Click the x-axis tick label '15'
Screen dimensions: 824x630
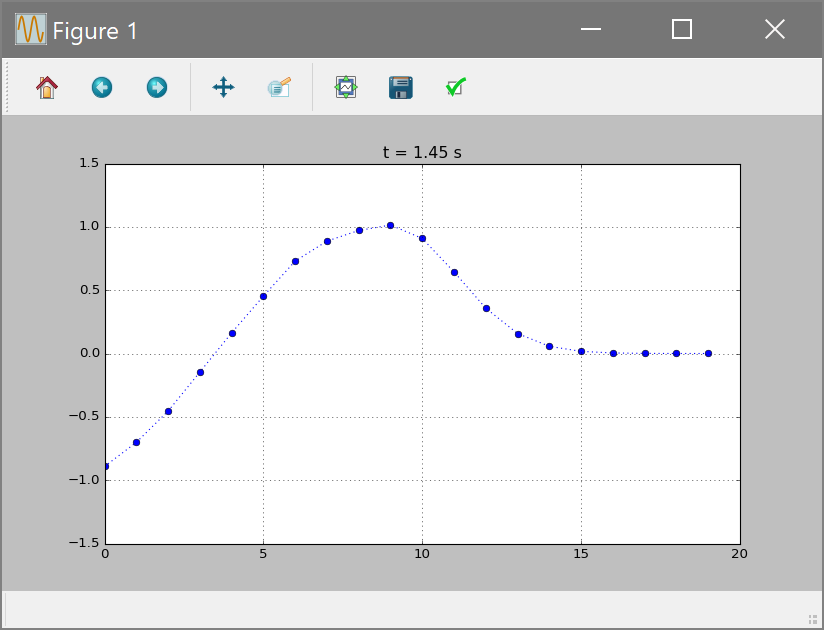click(581, 554)
